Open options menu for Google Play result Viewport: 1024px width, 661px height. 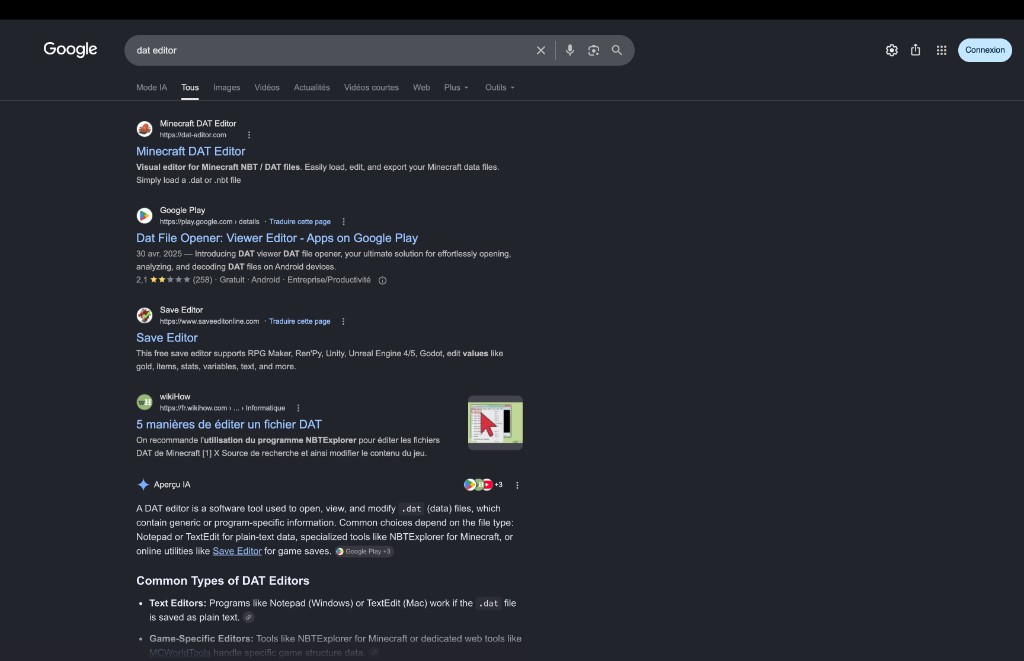pos(344,222)
